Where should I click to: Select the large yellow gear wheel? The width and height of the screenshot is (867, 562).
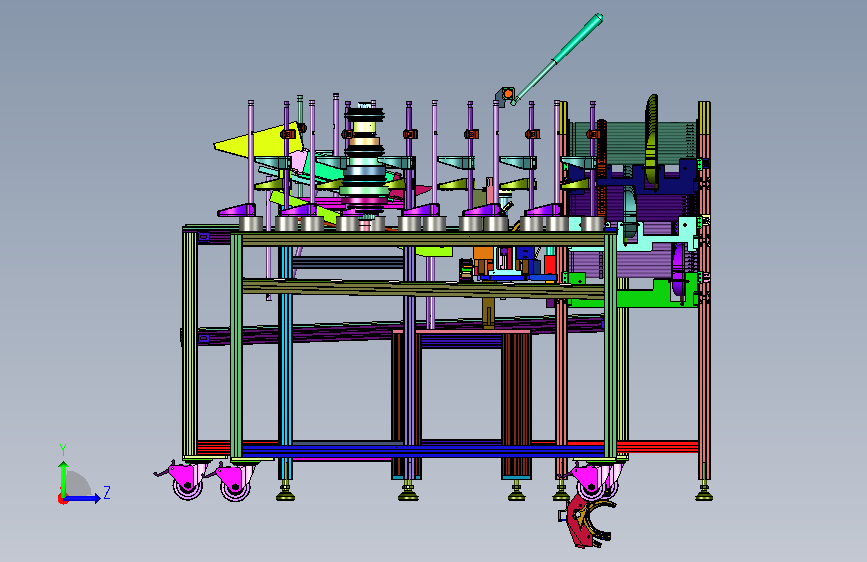tap(652, 143)
